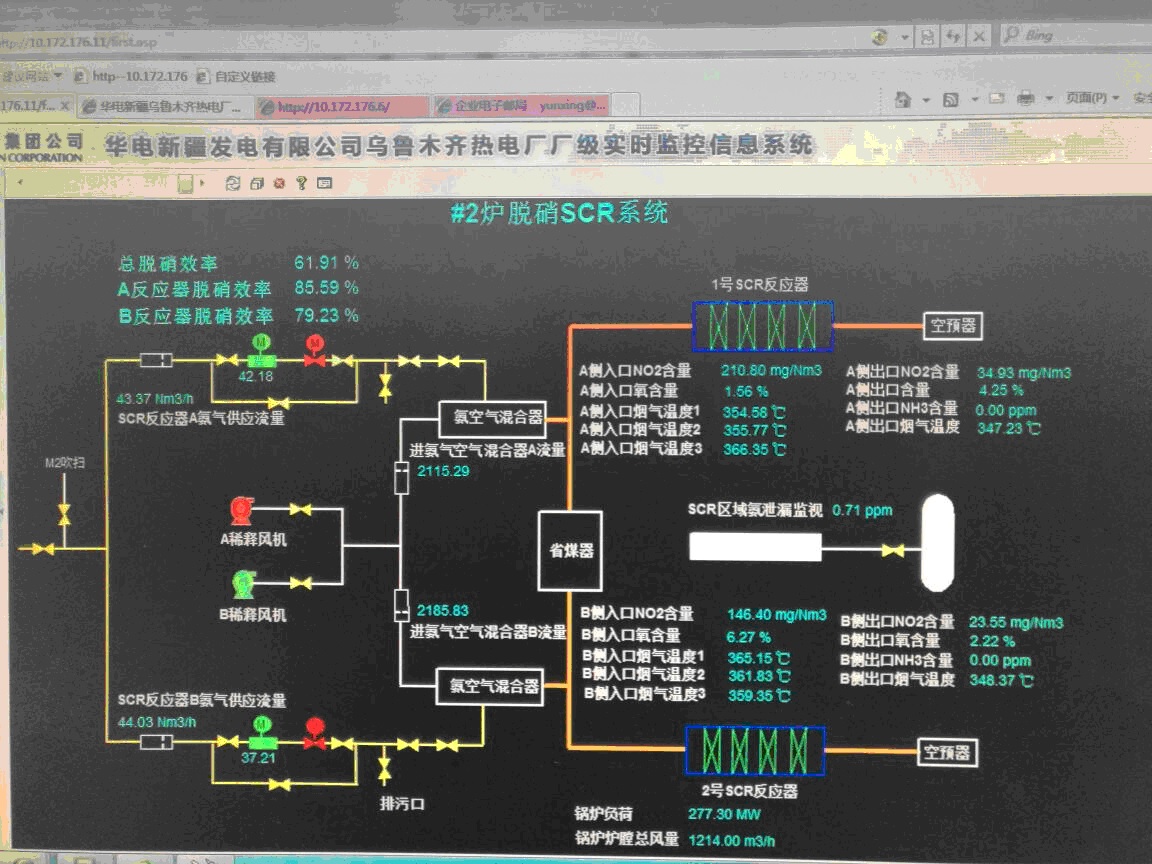Click the mixer A flow value 2115.29
Viewport: 1152px width, 864px height.
pos(443,472)
